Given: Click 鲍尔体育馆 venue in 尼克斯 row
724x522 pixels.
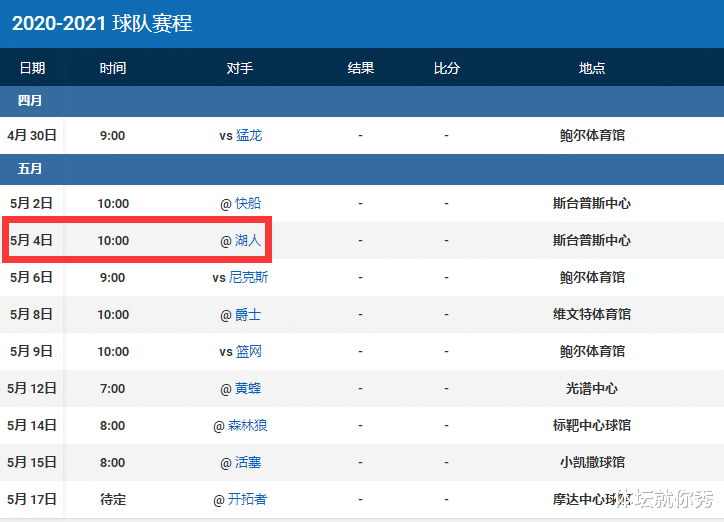Looking at the screenshot, I should click(x=592, y=277).
